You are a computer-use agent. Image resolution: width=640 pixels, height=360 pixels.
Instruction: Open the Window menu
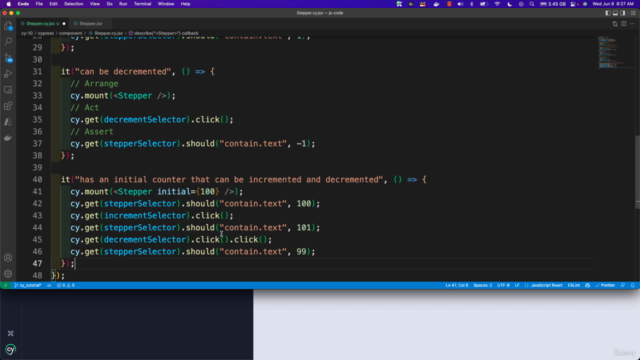point(166,4)
